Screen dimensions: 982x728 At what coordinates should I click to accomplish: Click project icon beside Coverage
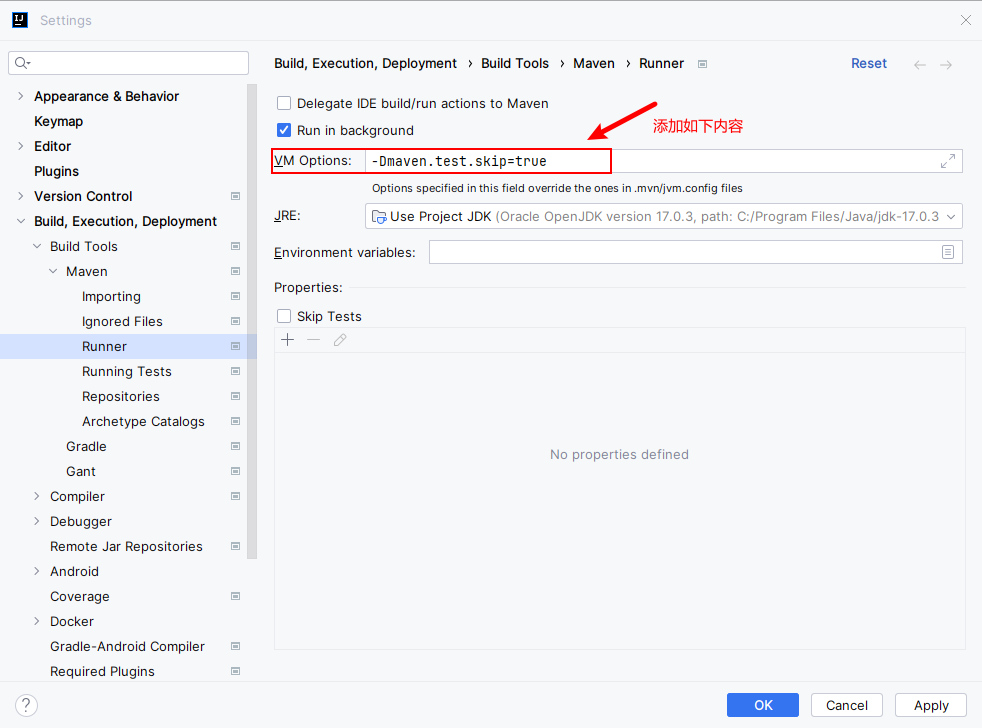coord(235,596)
